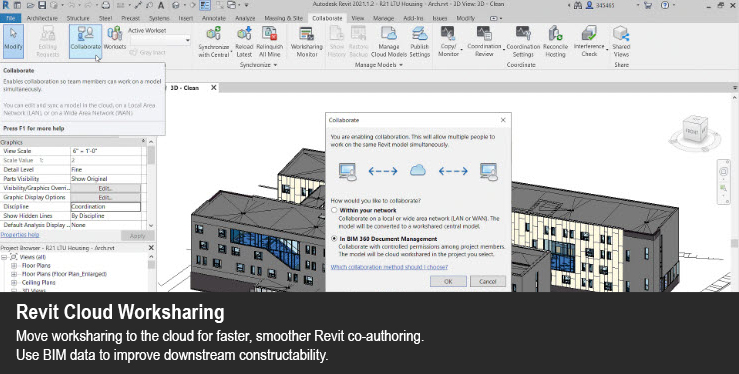Close the Collaborate dialog with X

(503, 120)
